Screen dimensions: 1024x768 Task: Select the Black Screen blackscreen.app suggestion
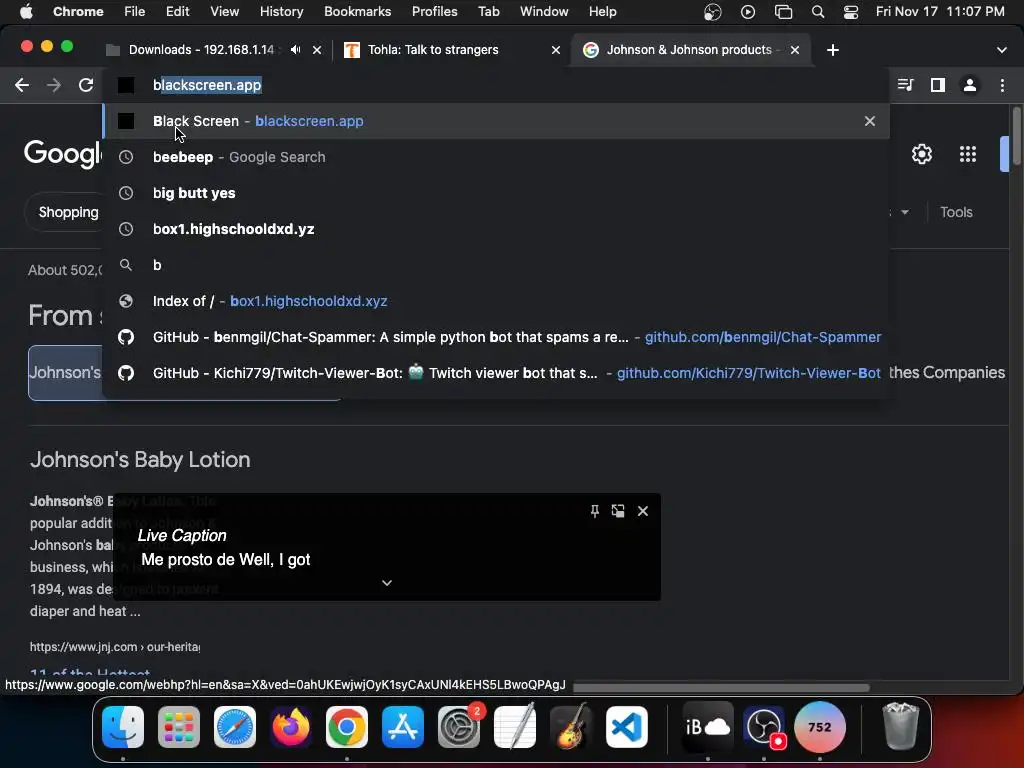(496, 121)
